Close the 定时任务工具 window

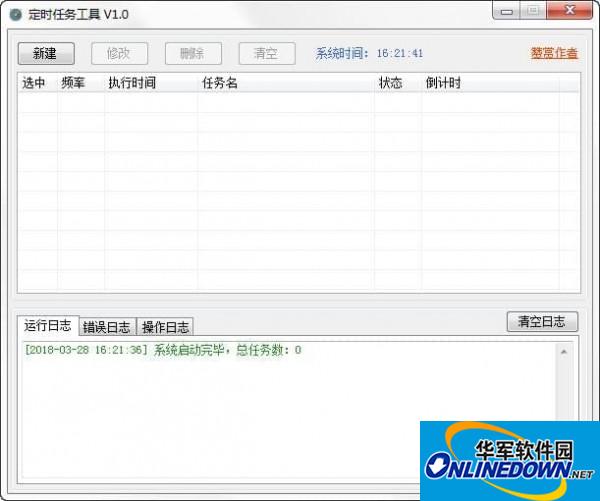pyautogui.click(x=570, y=11)
